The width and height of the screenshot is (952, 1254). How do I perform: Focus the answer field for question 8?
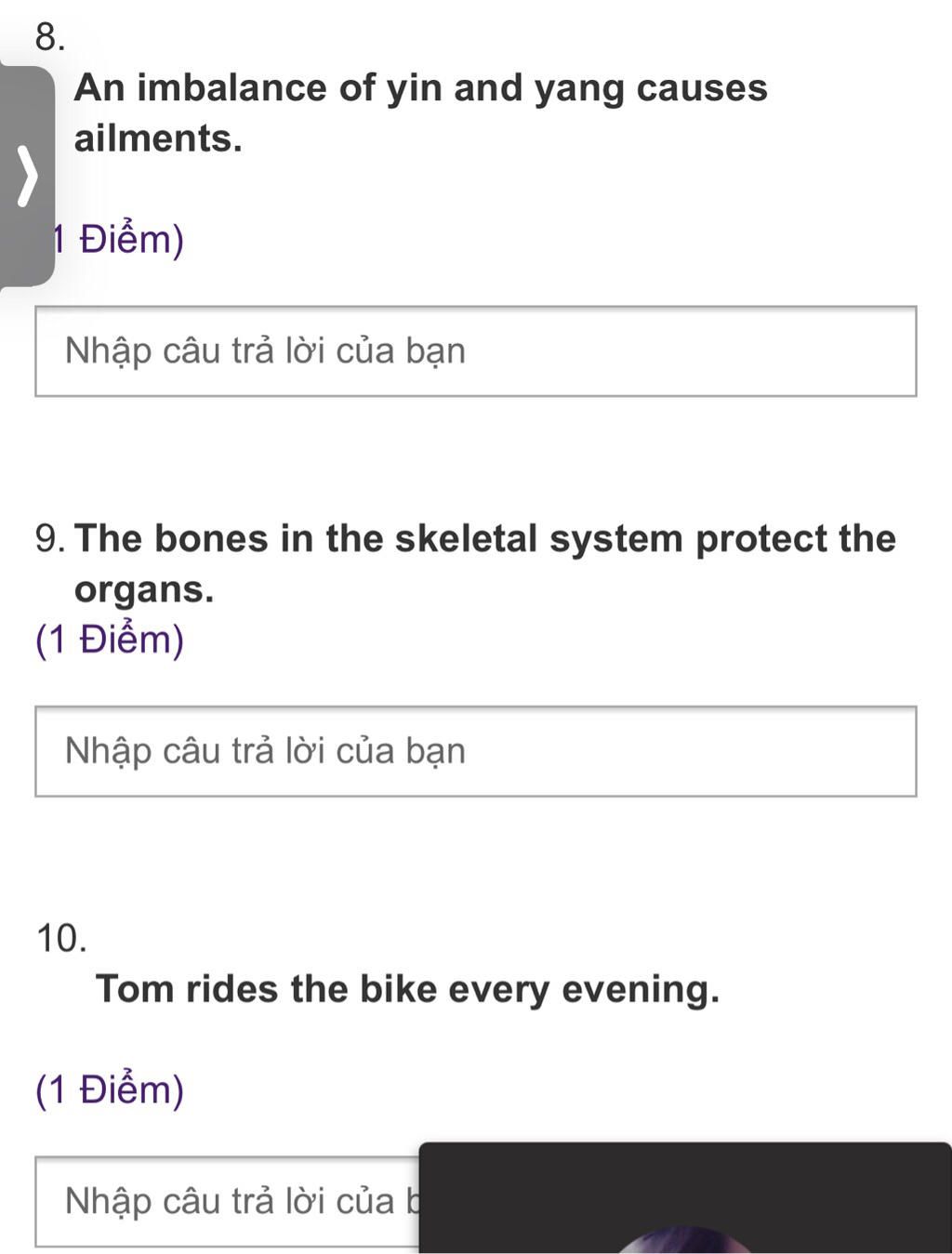click(x=476, y=351)
